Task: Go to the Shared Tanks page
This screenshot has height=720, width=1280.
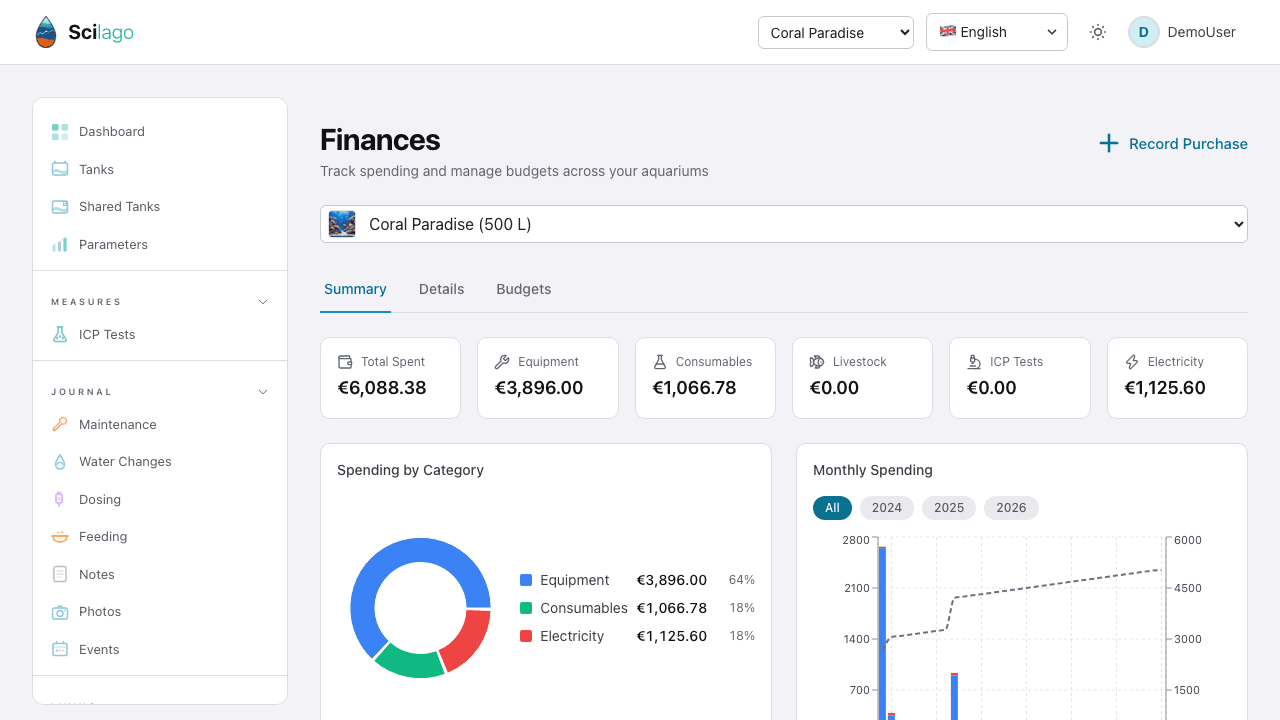Action: click(x=160, y=207)
